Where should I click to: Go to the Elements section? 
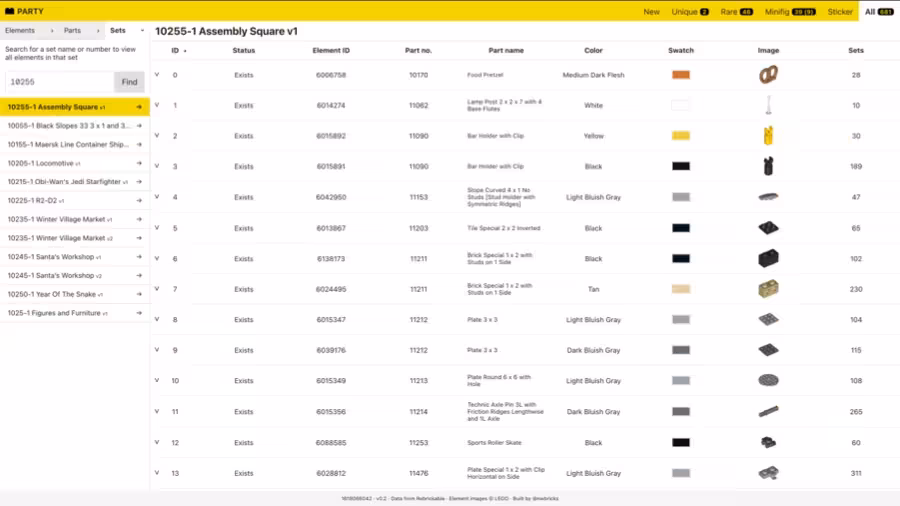[20, 30]
